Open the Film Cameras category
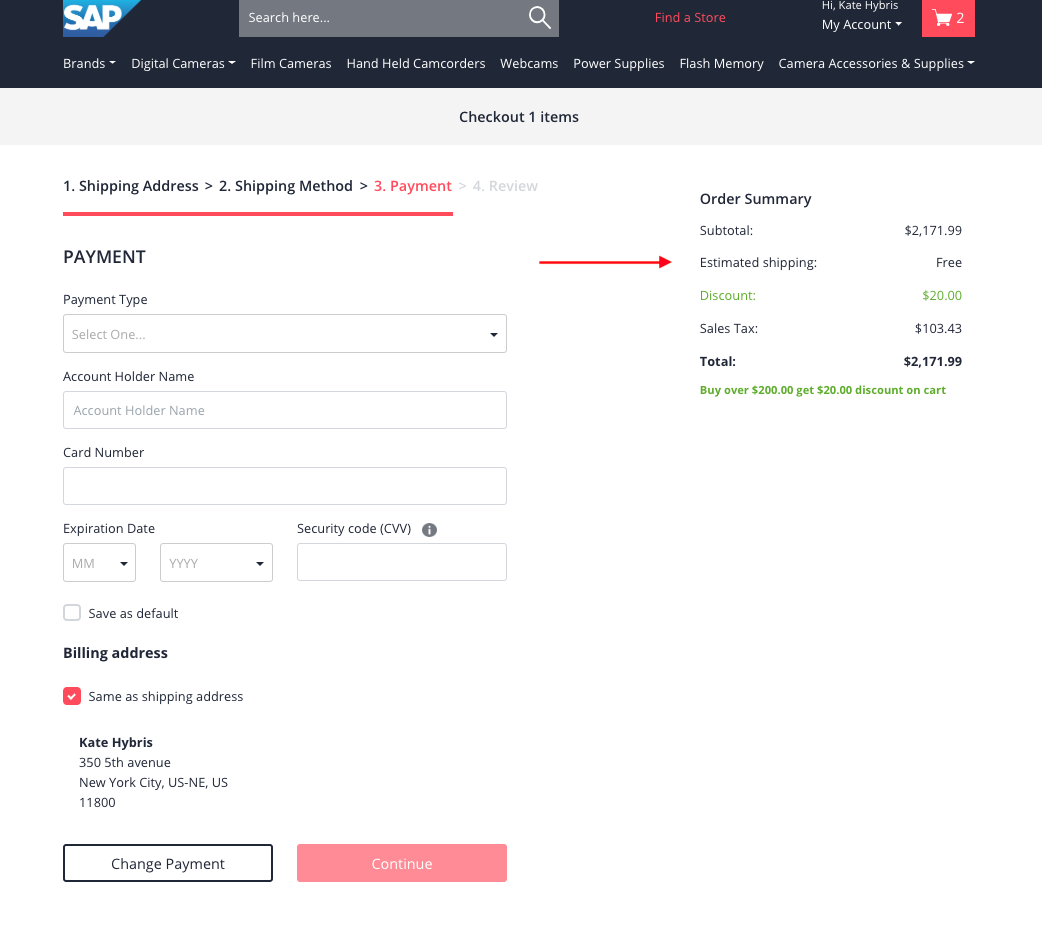 tap(290, 63)
